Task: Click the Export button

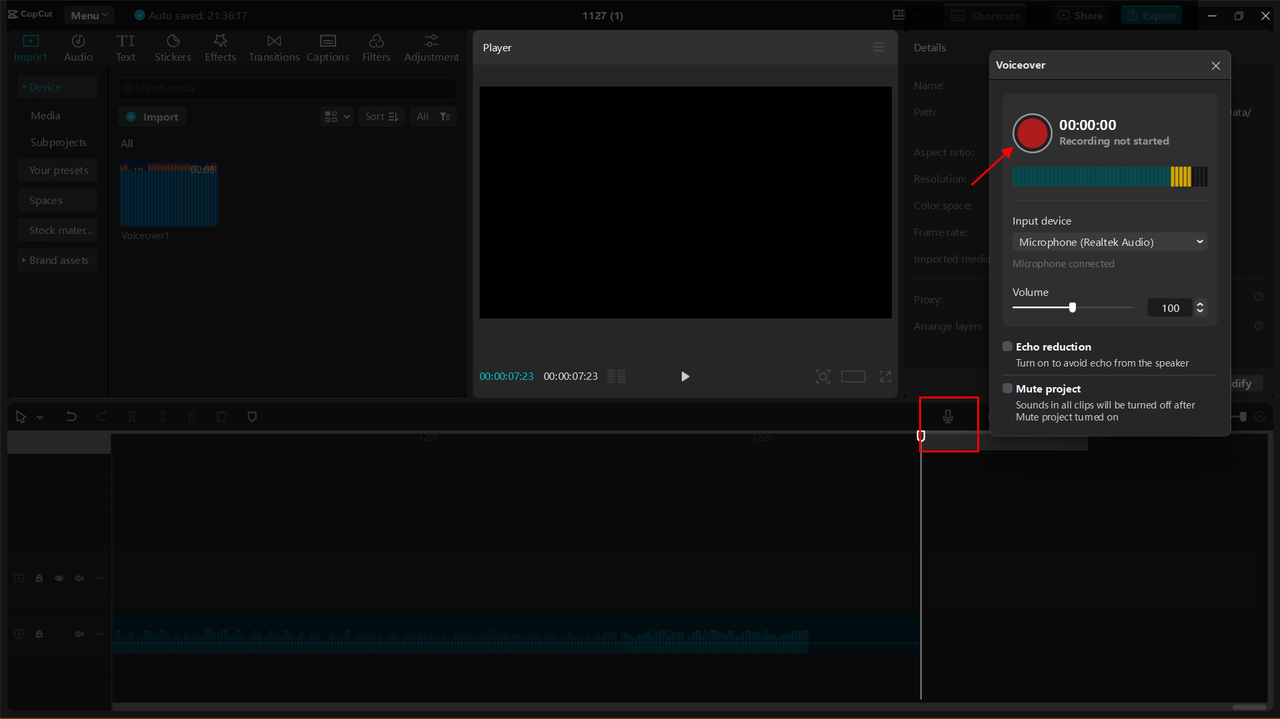Action: 1150,15
